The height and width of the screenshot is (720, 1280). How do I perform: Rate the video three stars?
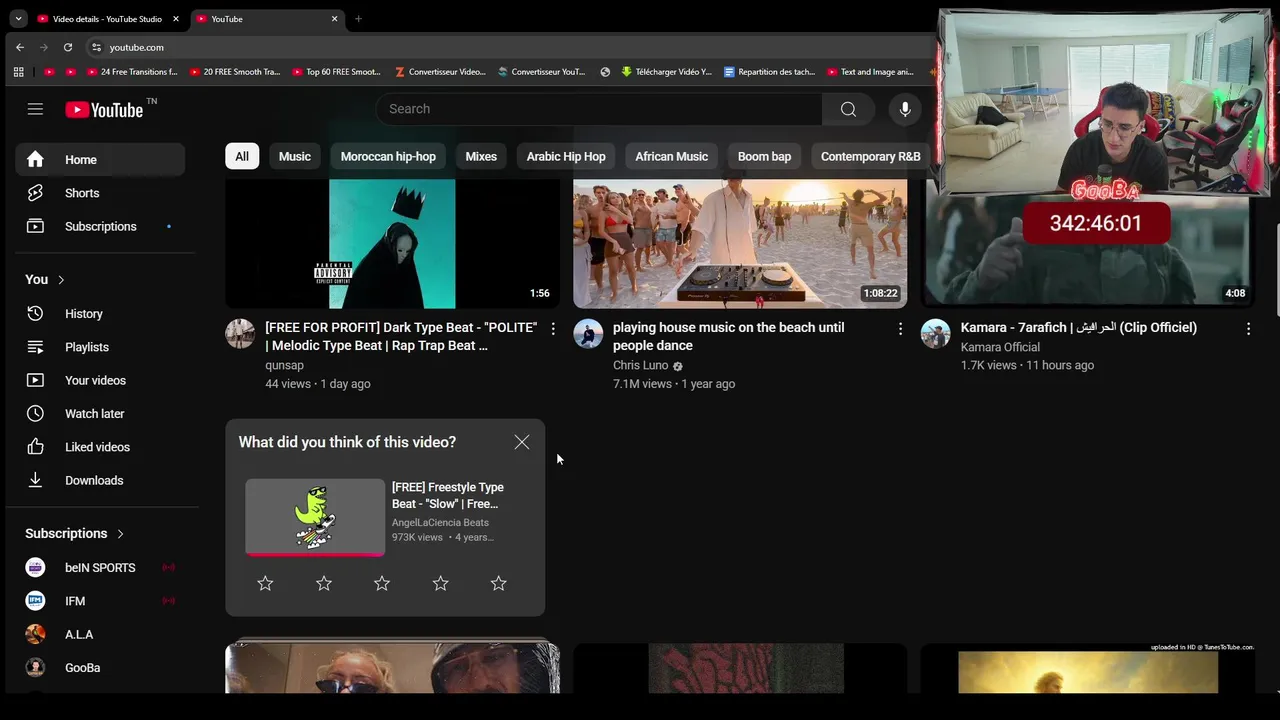382,583
